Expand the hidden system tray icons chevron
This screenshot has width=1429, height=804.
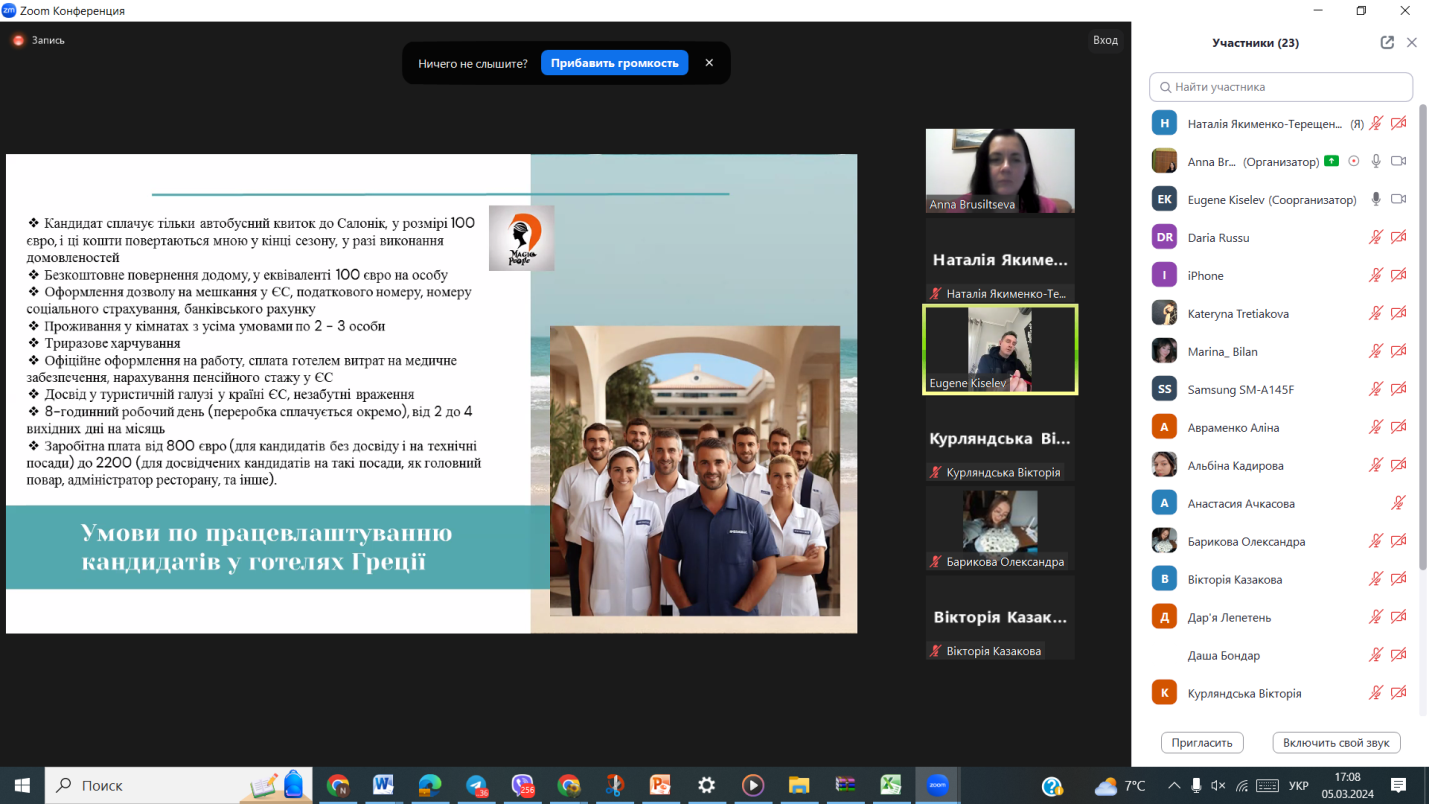(1173, 786)
